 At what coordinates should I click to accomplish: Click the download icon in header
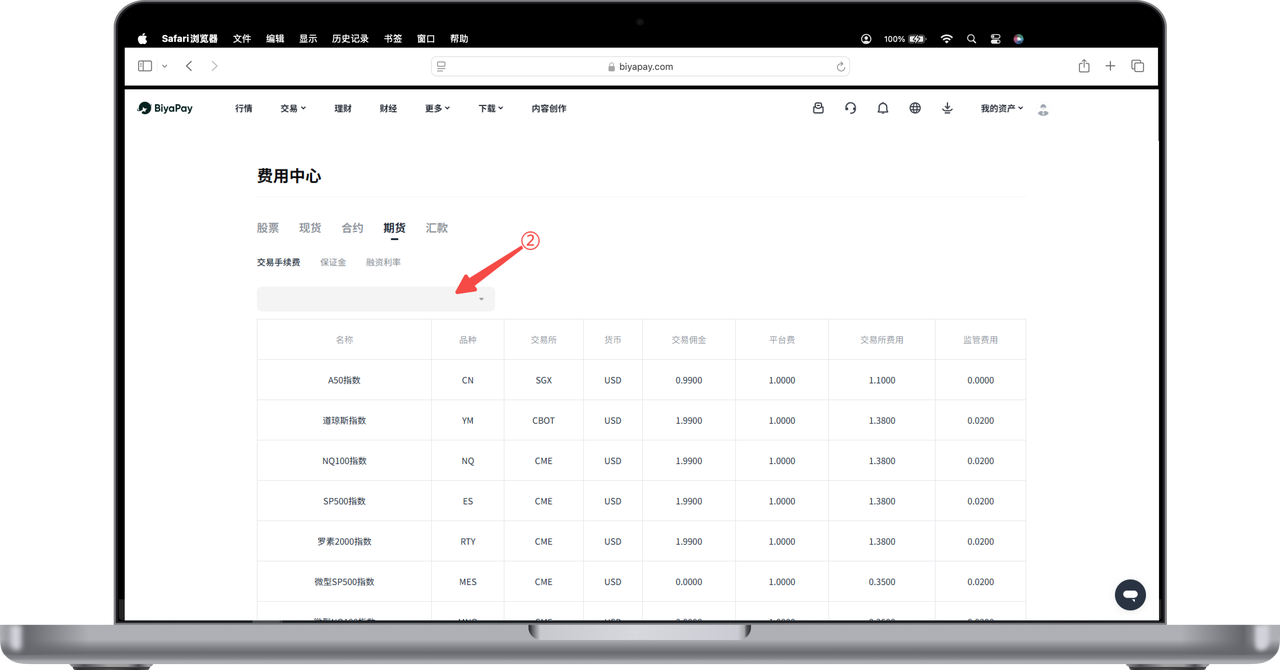click(x=947, y=108)
